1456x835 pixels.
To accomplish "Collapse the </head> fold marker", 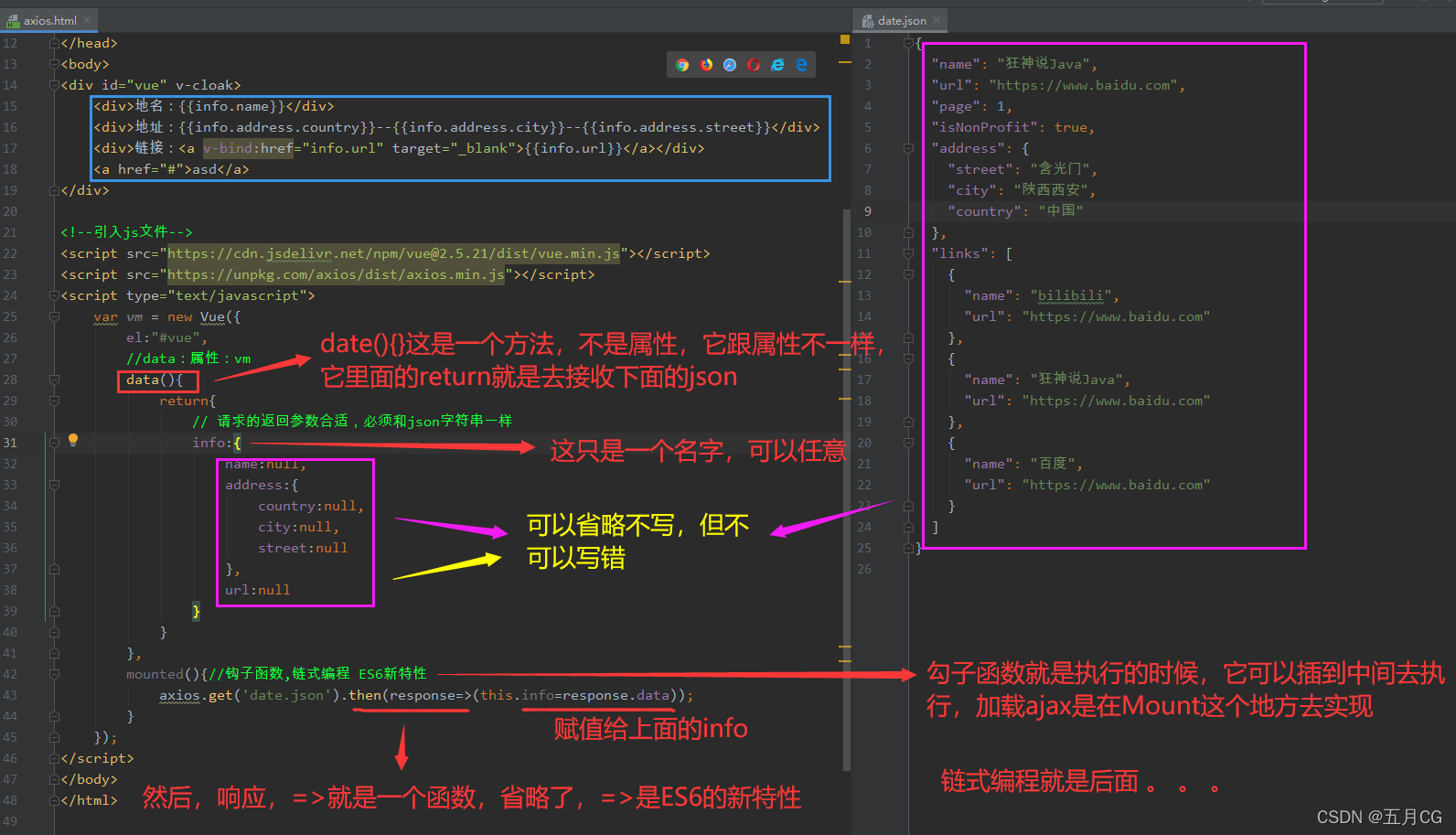I will pos(54,43).
